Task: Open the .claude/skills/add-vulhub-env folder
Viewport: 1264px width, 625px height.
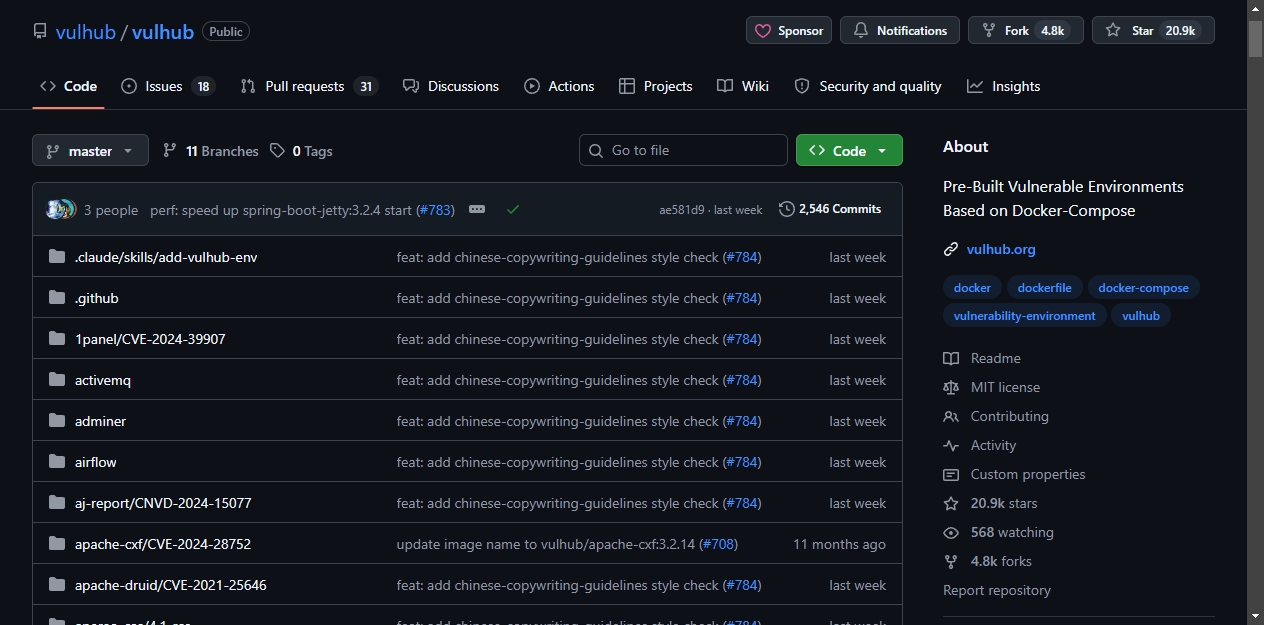Action: tap(166, 257)
